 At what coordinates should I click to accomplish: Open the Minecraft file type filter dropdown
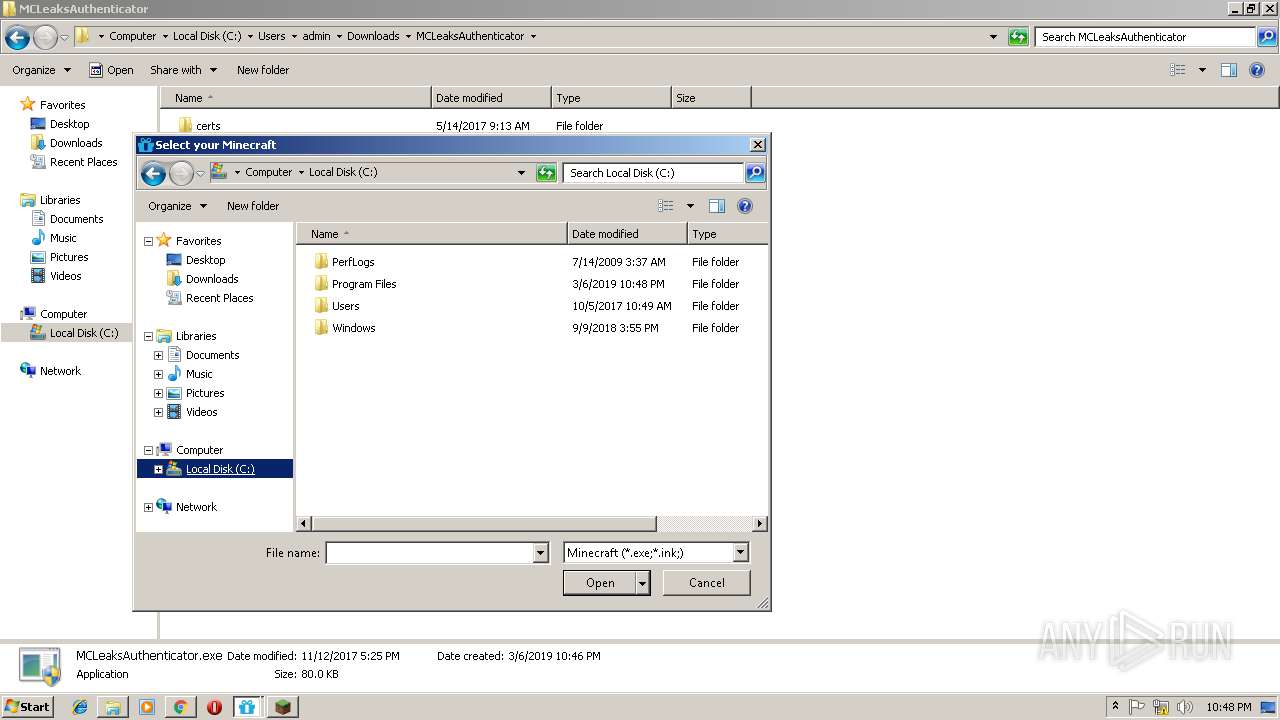tap(740, 553)
